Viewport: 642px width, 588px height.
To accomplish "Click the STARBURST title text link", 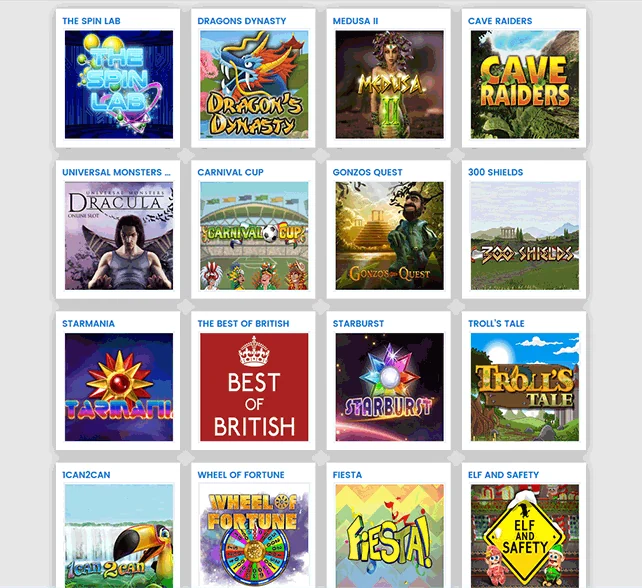I will click(358, 323).
